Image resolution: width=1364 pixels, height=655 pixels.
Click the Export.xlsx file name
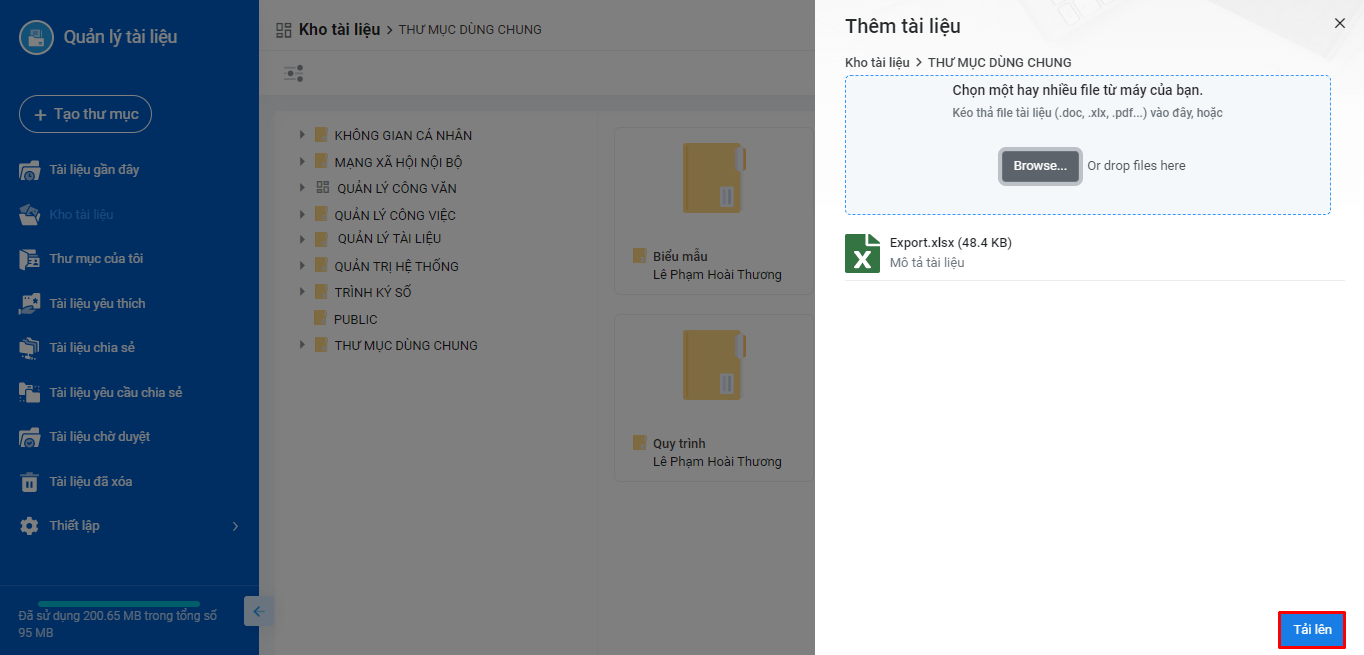(x=950, y=242)
